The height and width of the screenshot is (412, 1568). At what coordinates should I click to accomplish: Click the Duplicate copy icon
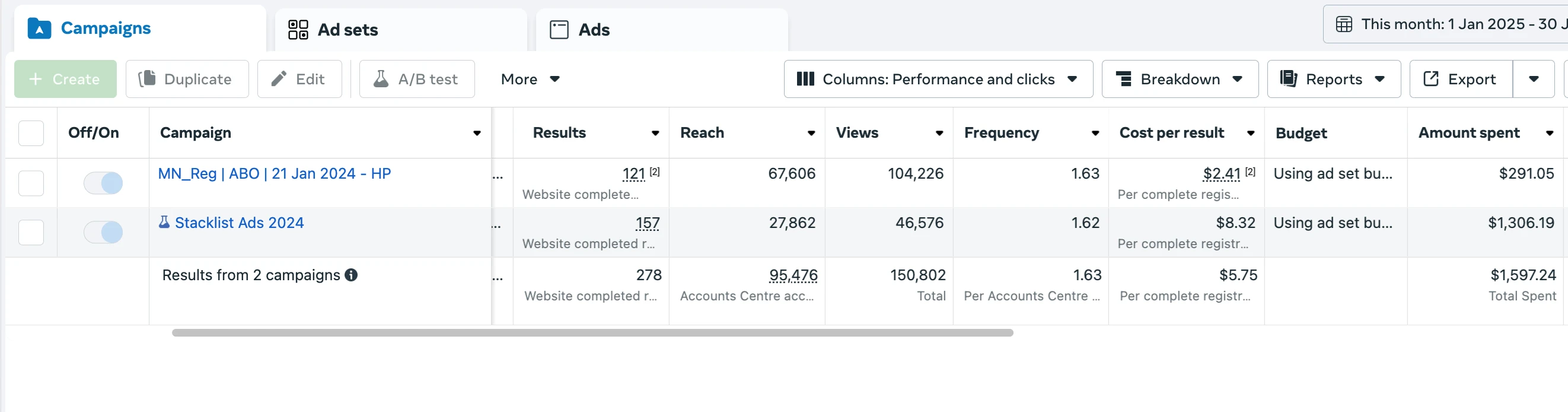tap(146, 79)
